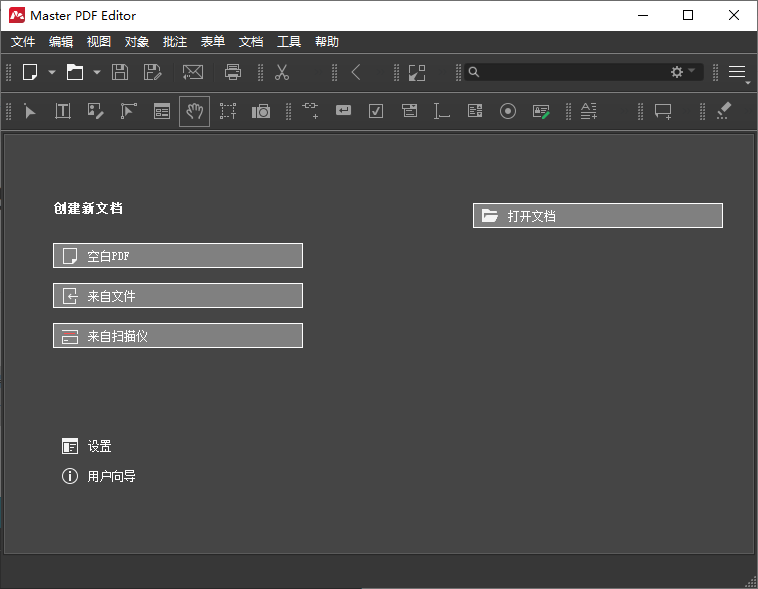Open the 文档 menu
The width and height of the screenshot is (758, 589).
[x=251, y=42]
